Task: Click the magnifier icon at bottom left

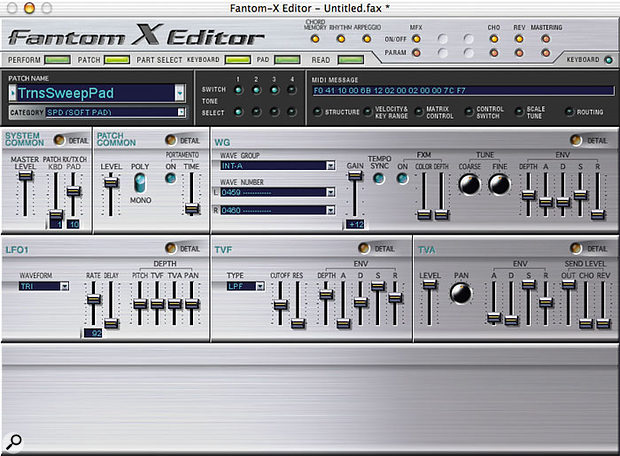Action: (14, 442)
